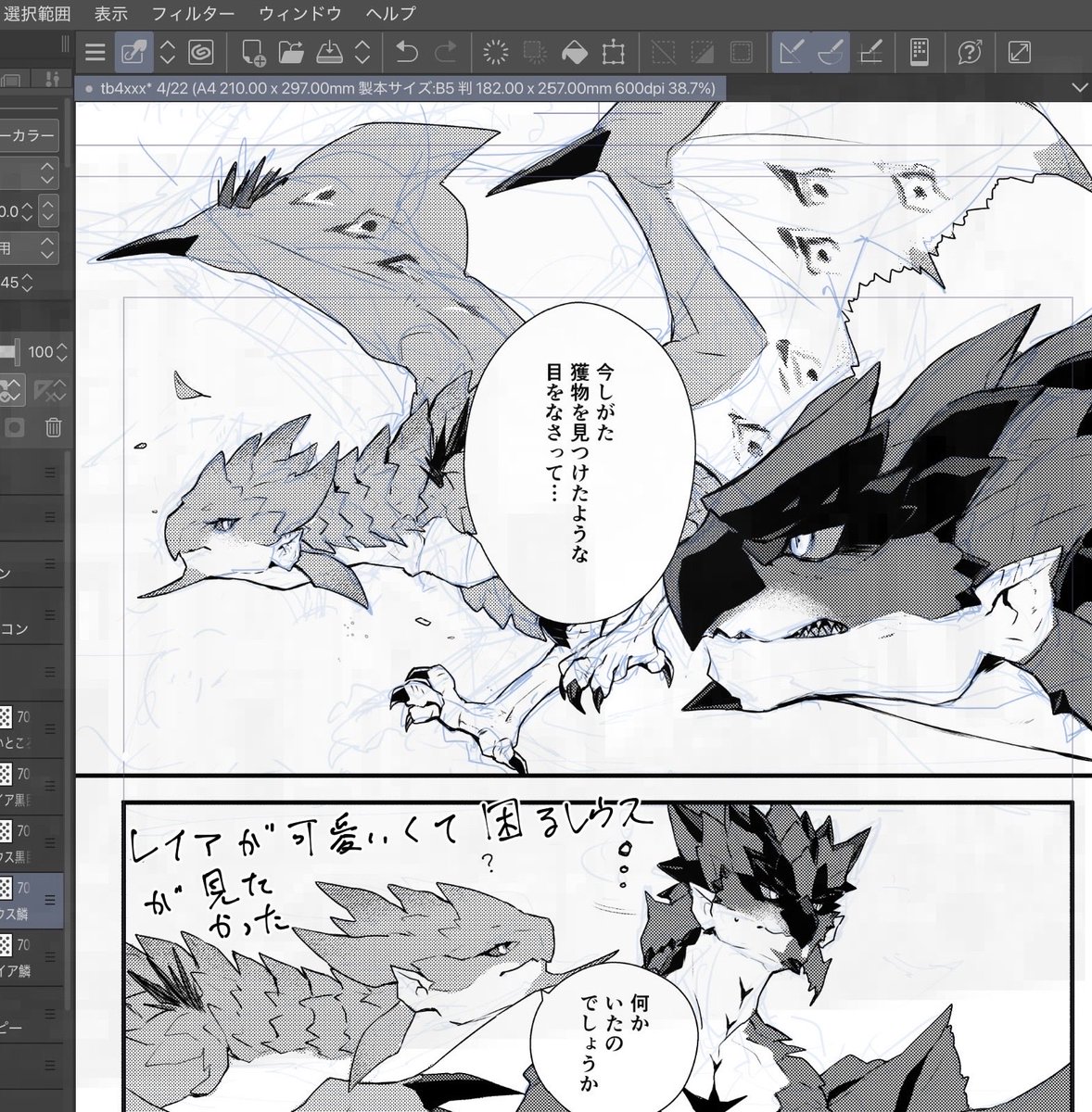
Task: Open the ヘルプ menu
Action: click(391, 13)
